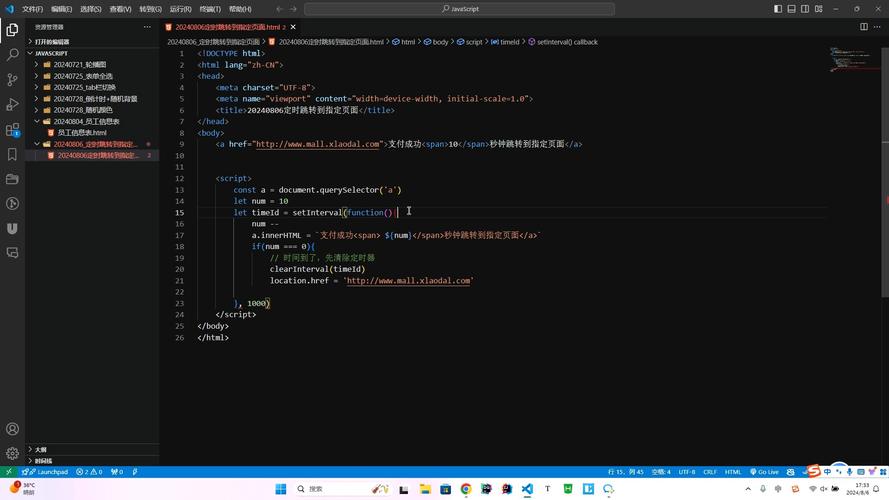Expand the 20240721_轮播图 folder
The height and width of the screenshot is (500, 889).
pyautogui.click(x=80, y=64)
